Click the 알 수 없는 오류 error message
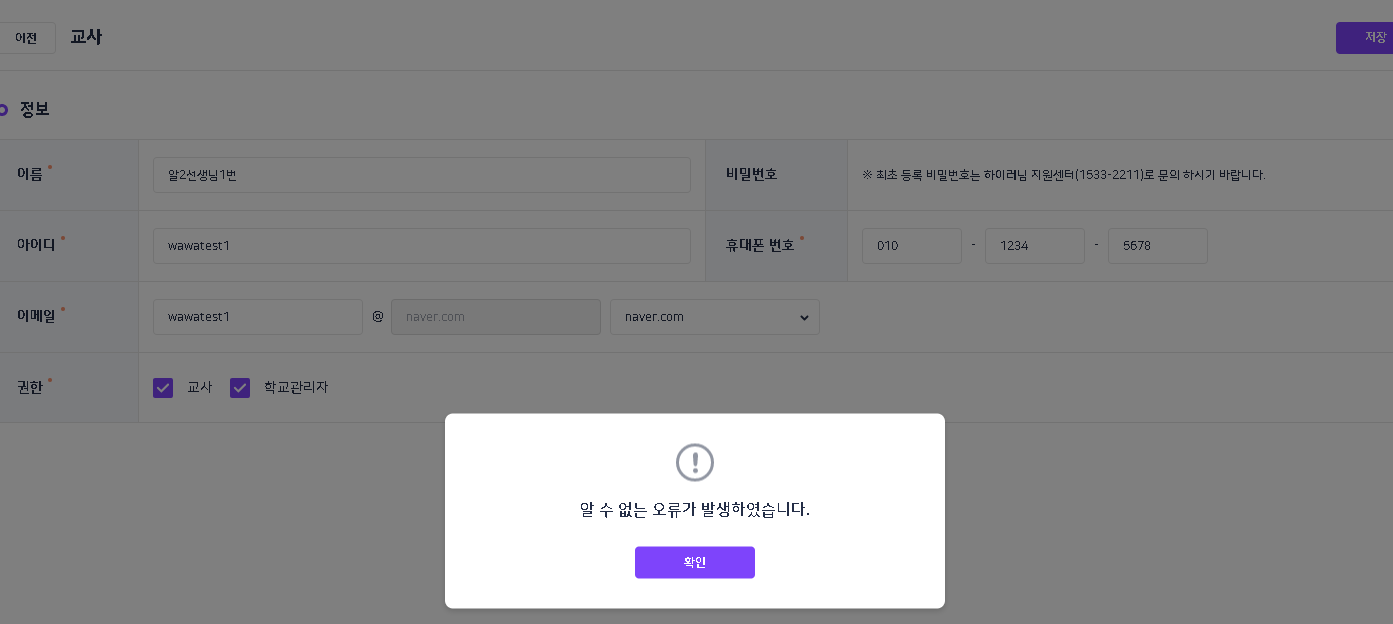Viewport: 1393px width, 624px height. pyautogui.click(x=695, y=510)
